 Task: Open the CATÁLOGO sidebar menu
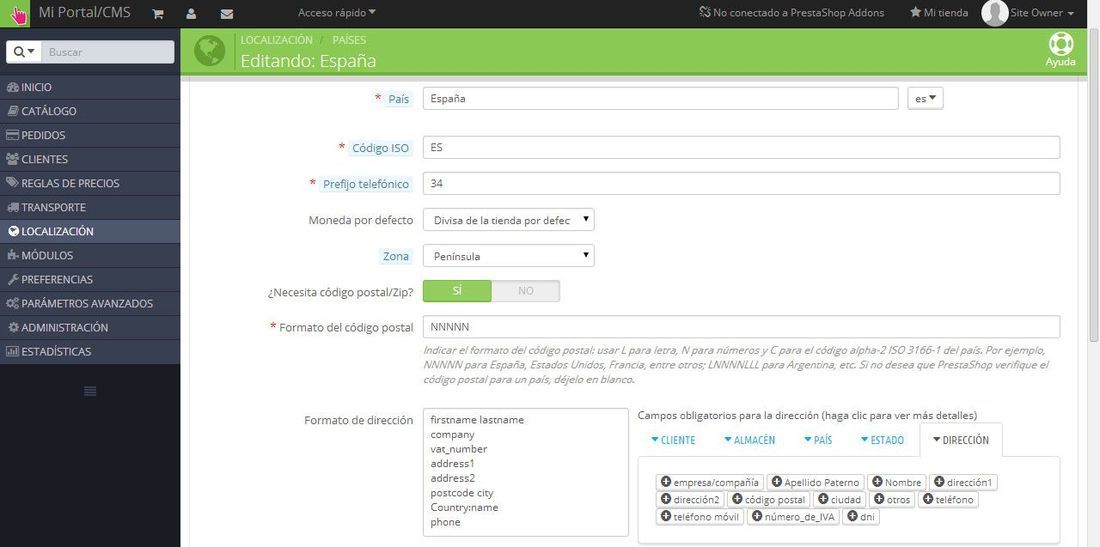pos(90,111)
